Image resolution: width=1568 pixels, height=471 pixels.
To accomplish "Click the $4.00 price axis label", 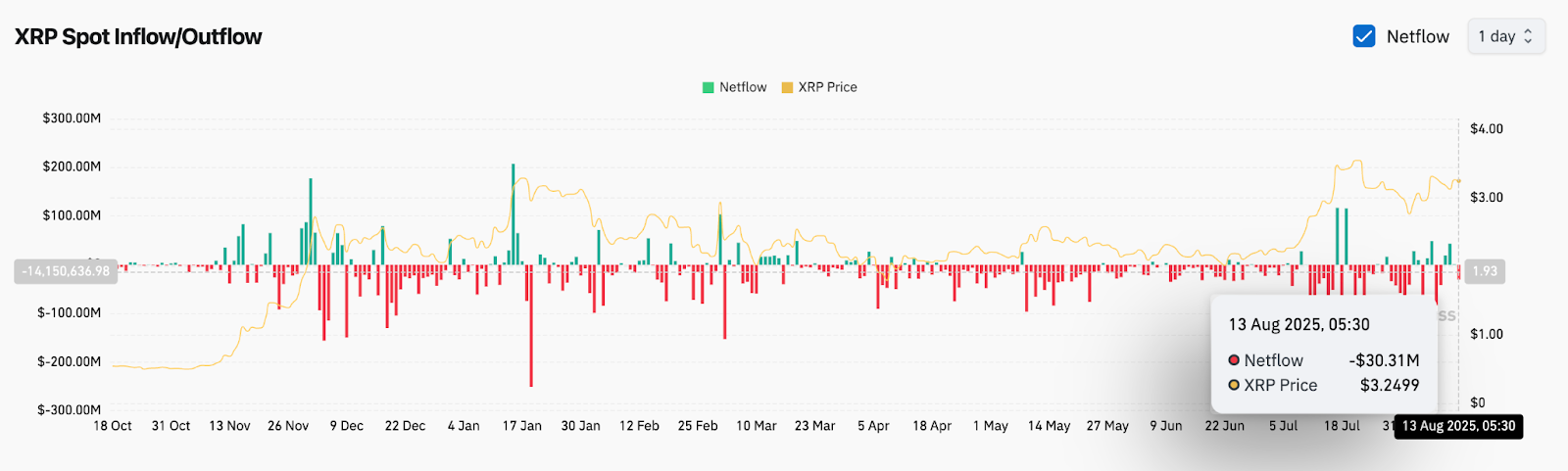I will pyautogui.click(x=1486, y=129).
